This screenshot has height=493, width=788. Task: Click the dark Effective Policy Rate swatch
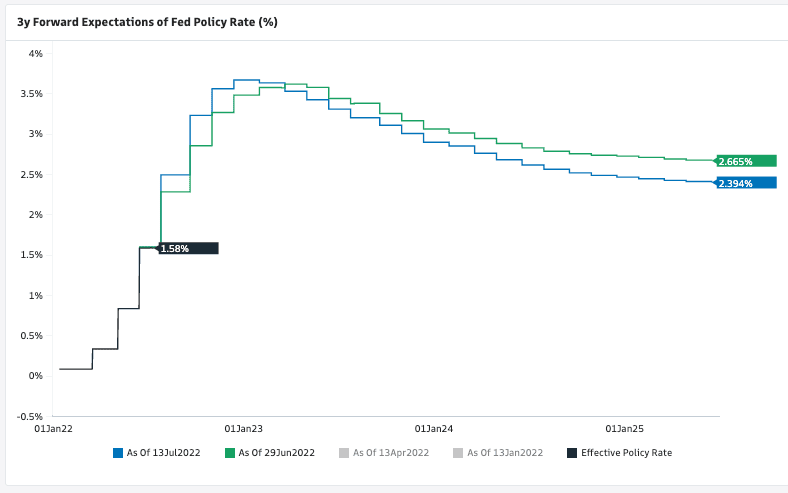pos(572,453)
